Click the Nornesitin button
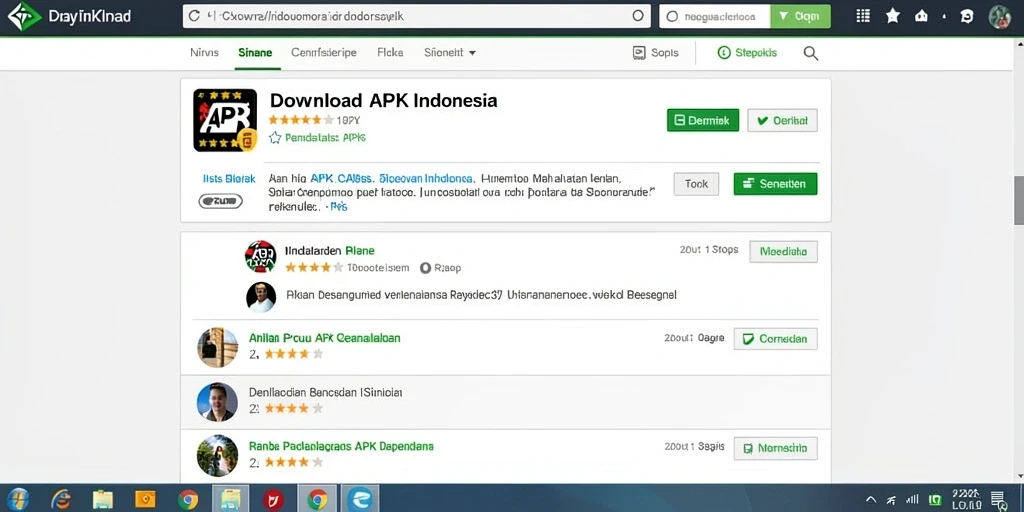The width and height of the screenshot is (1024, 512). coord(775,449)
